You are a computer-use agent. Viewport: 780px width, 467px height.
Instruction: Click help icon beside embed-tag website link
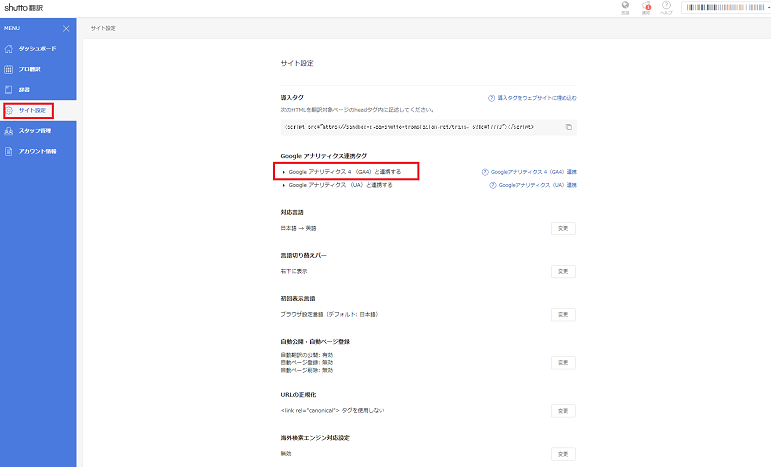(x=491, y=98)
